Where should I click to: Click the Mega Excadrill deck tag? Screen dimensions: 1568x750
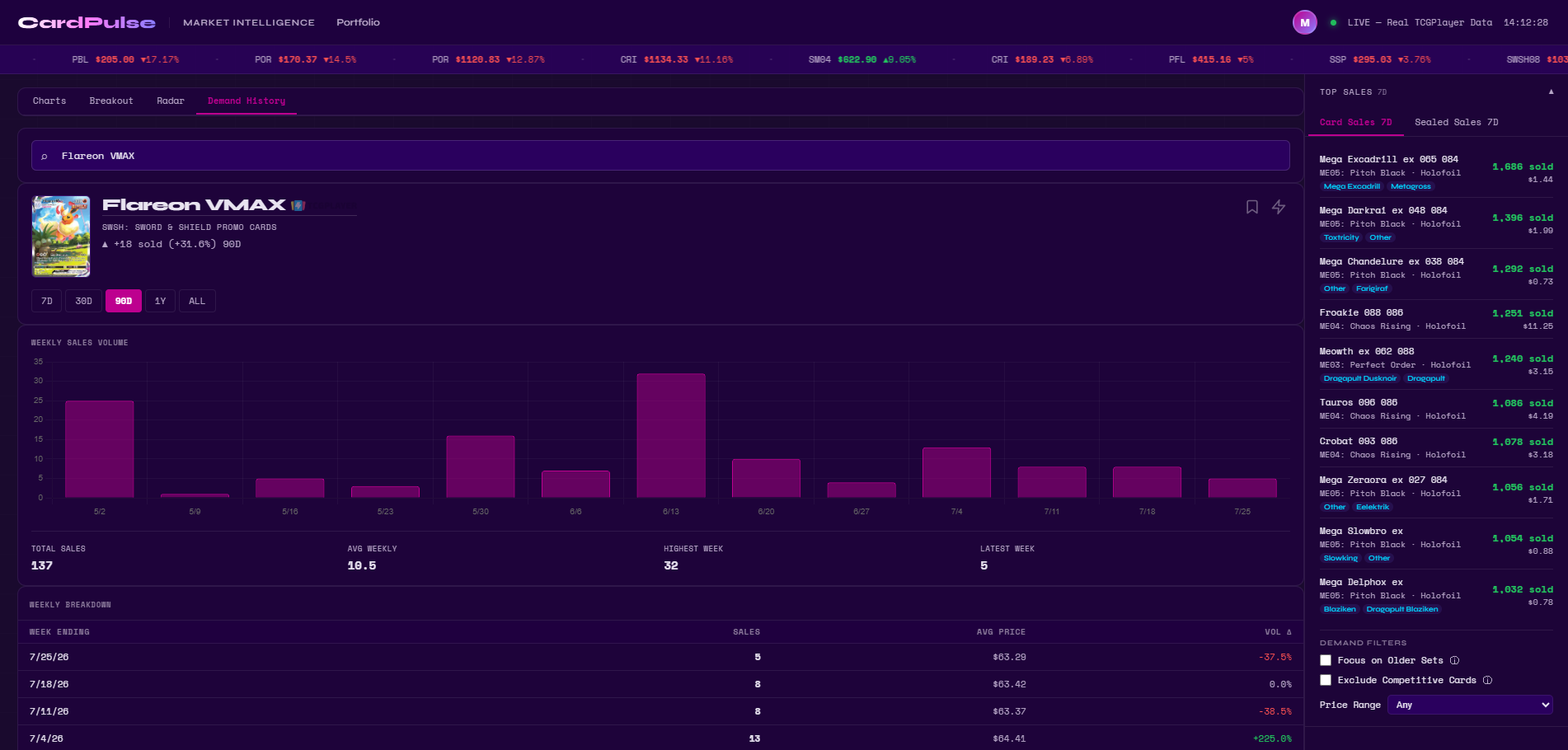pos(1351,186)
